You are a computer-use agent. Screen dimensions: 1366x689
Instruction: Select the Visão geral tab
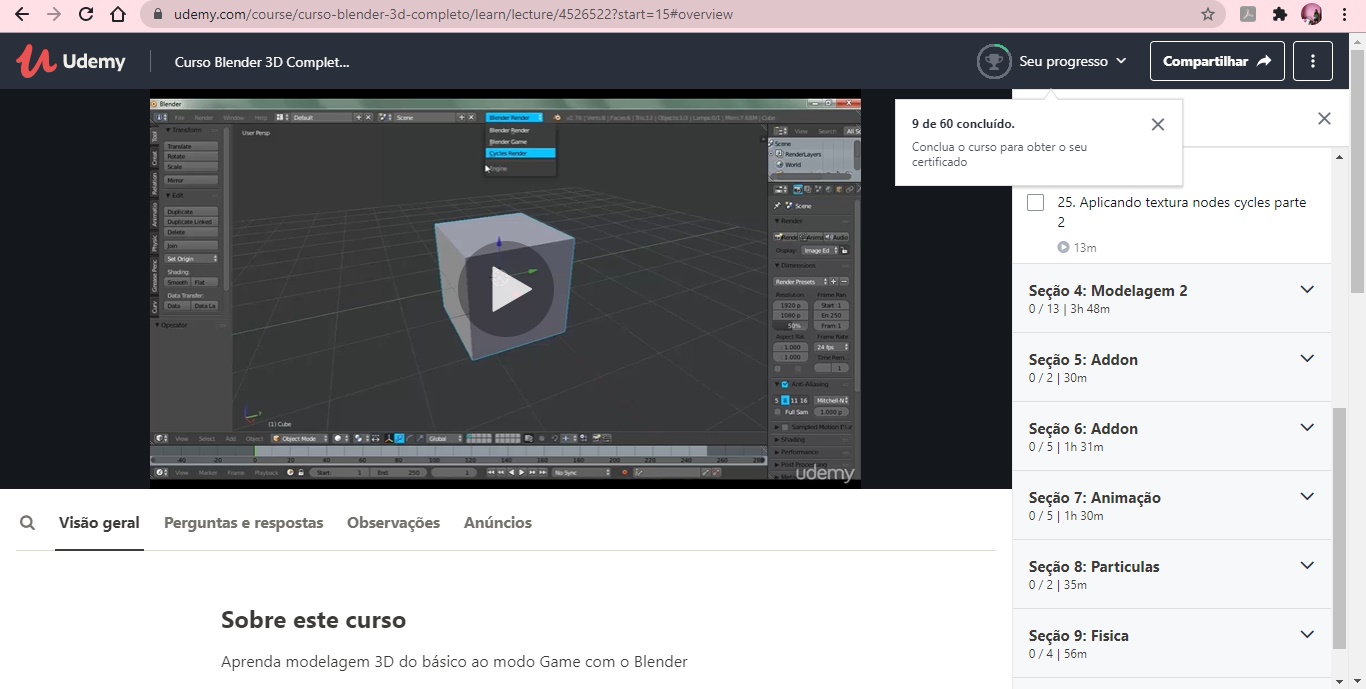(x=99, y=522)
